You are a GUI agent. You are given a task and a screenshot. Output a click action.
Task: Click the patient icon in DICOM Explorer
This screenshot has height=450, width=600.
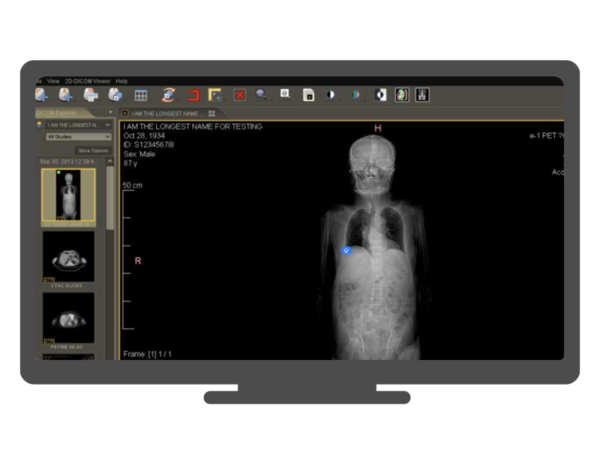39,125
